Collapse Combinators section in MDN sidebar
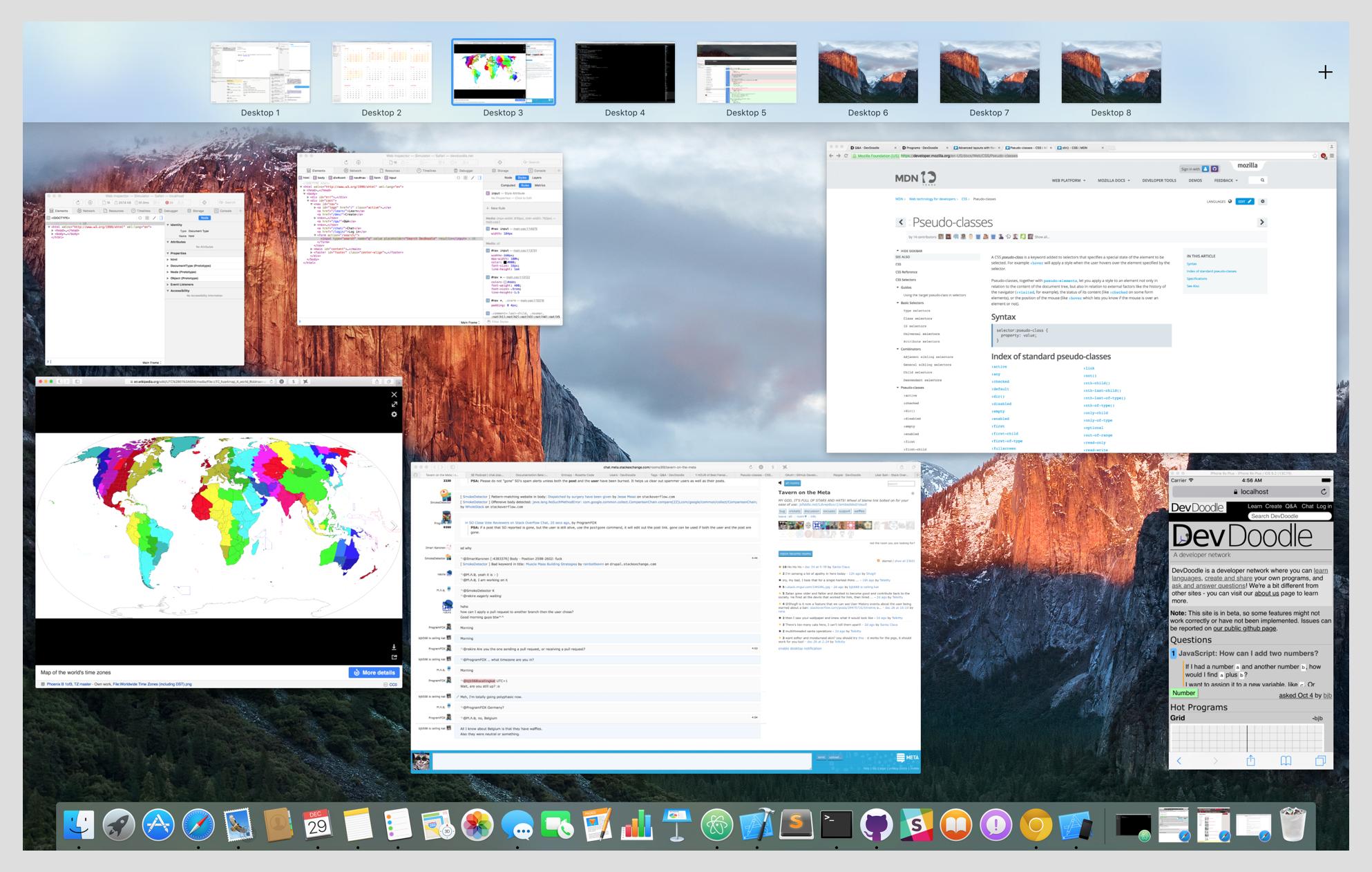This screenshot has height=872, width=1372. [x=909, y=349]
